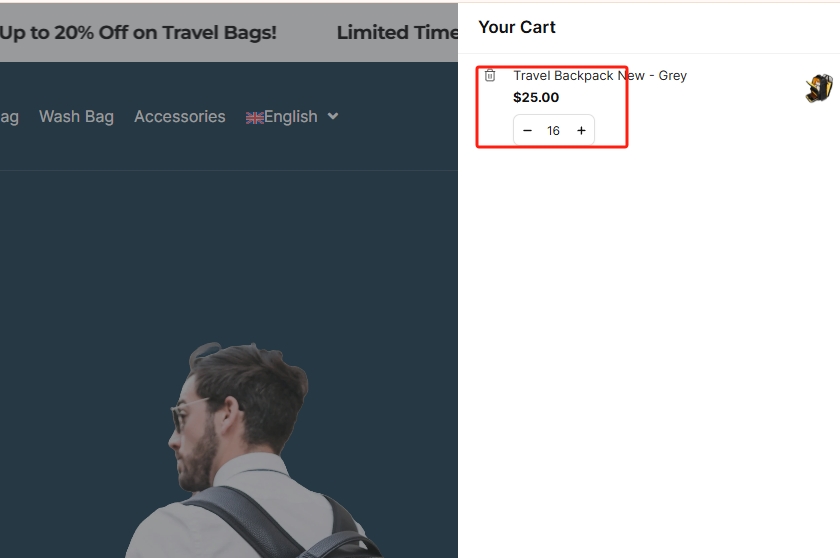840x558 pixels.
Task: Remove Travel Backpack with the trash icon
Action: pyautogui.click(x=490, y=75)
